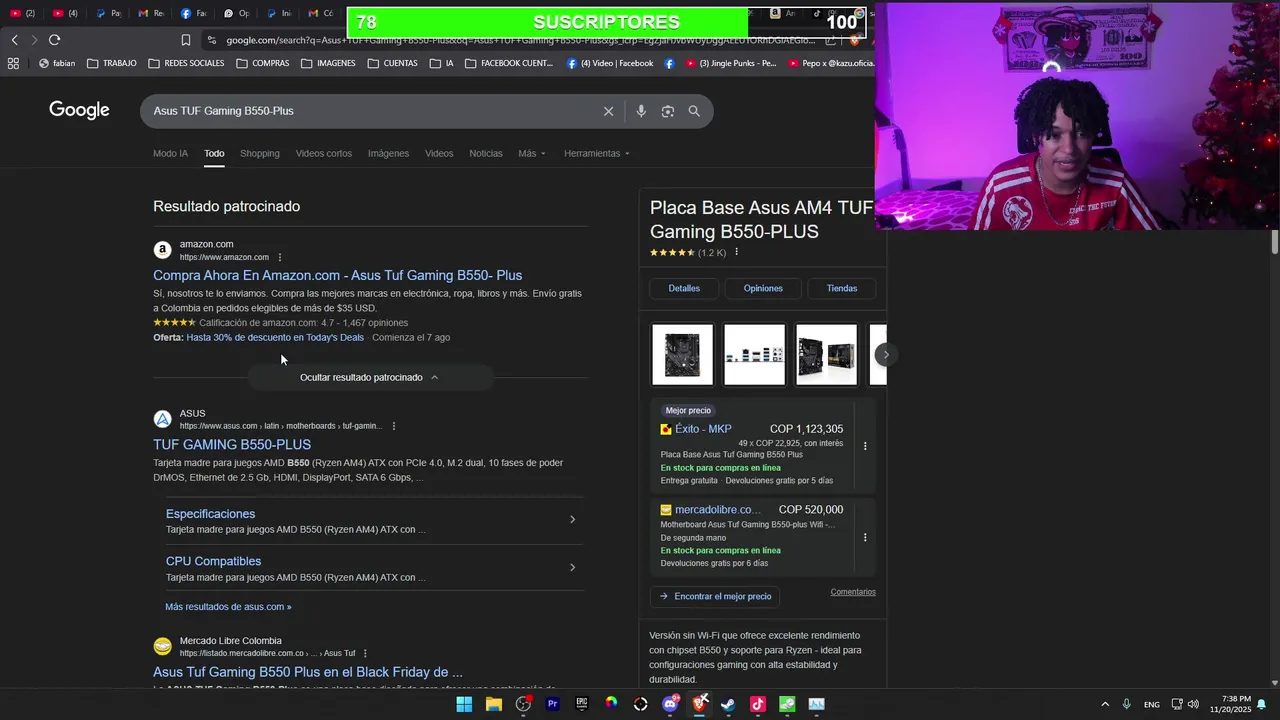1280x720 pixels.
Task: Launch Epic Games from taskbar
Action: (581, 704)
